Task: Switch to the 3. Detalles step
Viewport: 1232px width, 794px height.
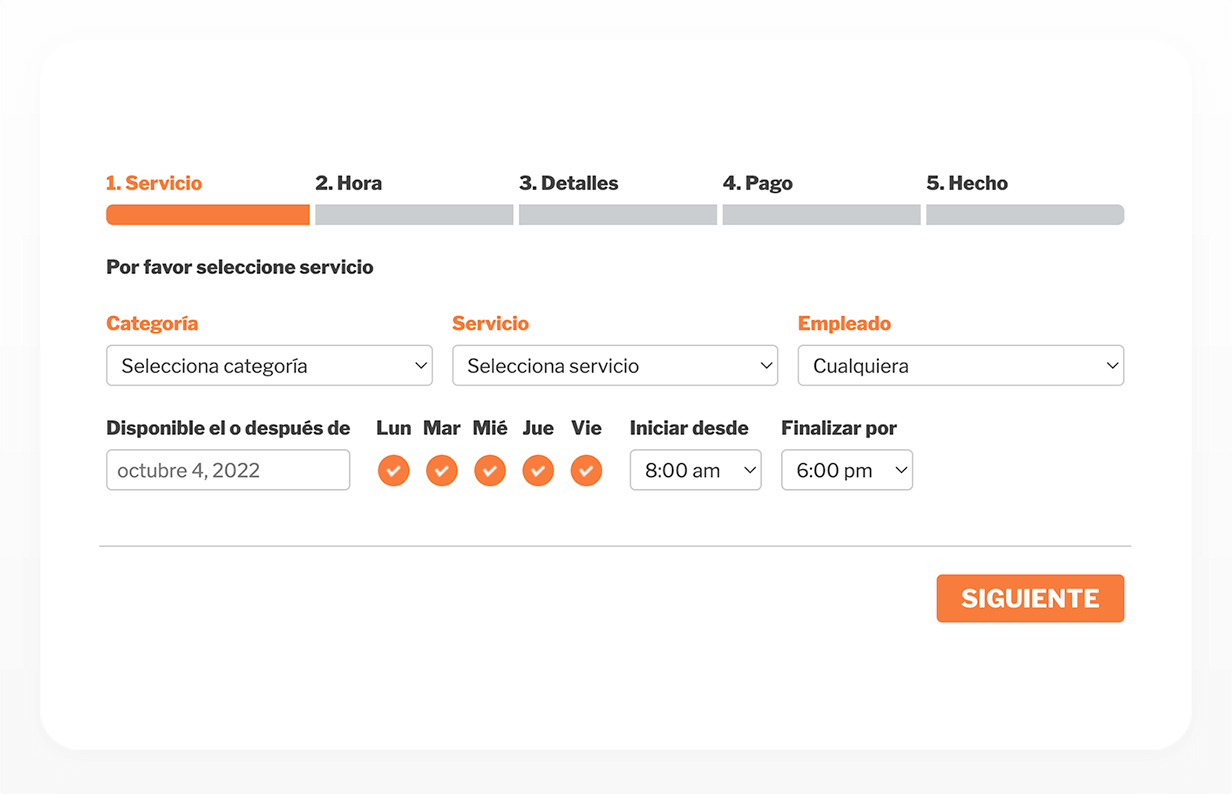Action: click(569, 183)
